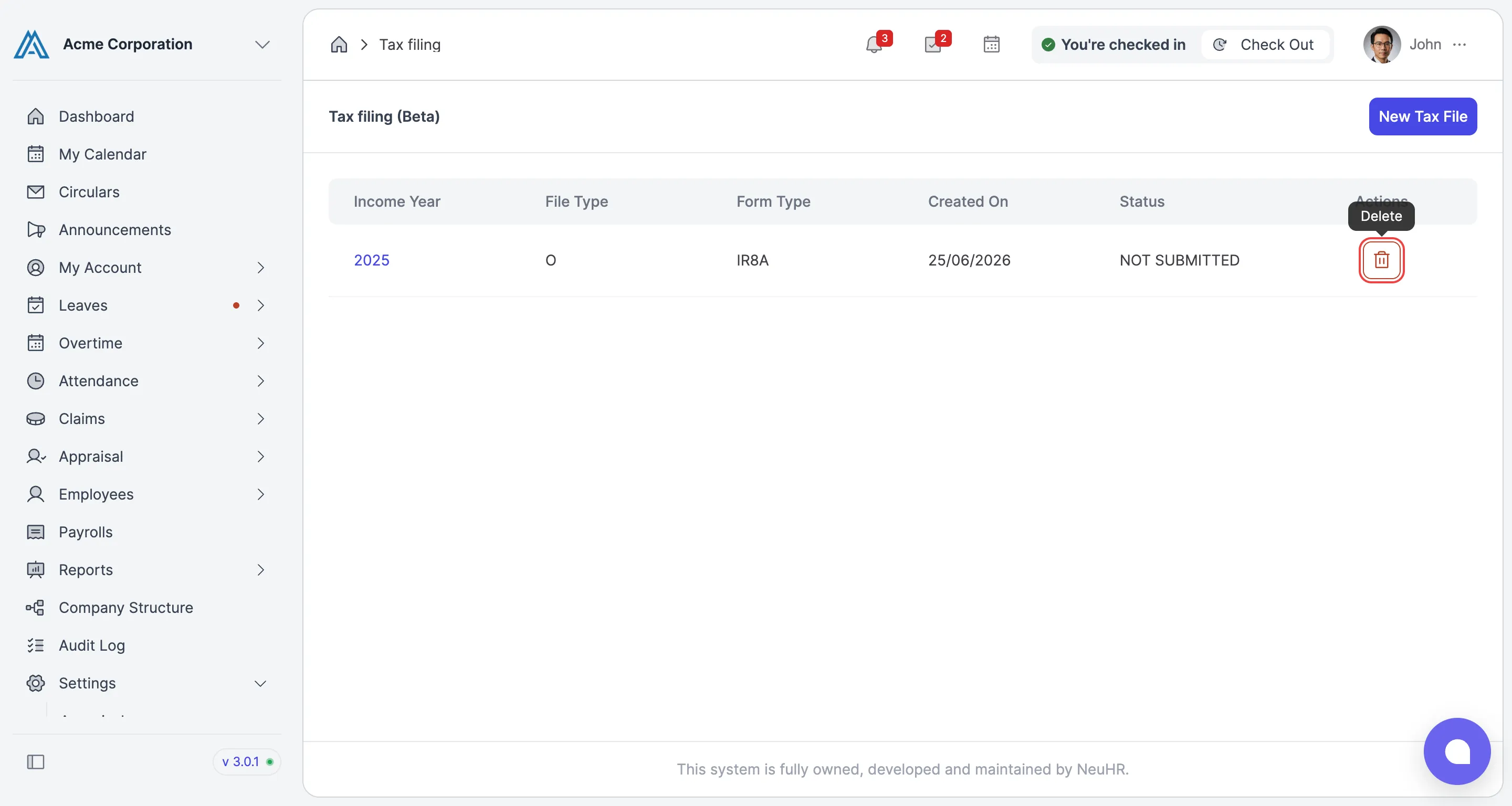The height and width of the screenshot is (806, 1512).
Task: Toggle the sidebar collapse icon
Action: point(36,762)
